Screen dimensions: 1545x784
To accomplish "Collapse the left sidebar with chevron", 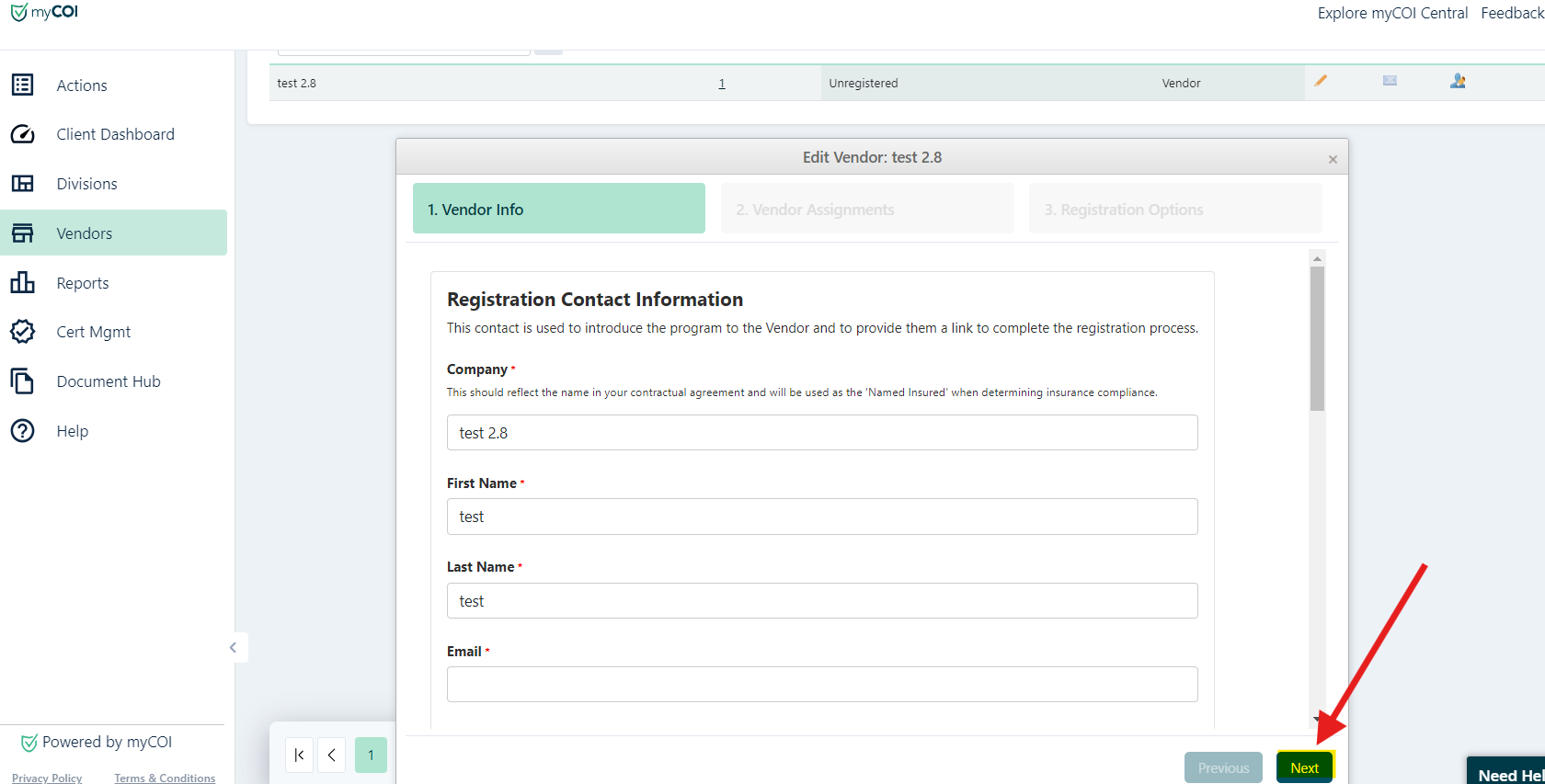I will coord(234,648).
